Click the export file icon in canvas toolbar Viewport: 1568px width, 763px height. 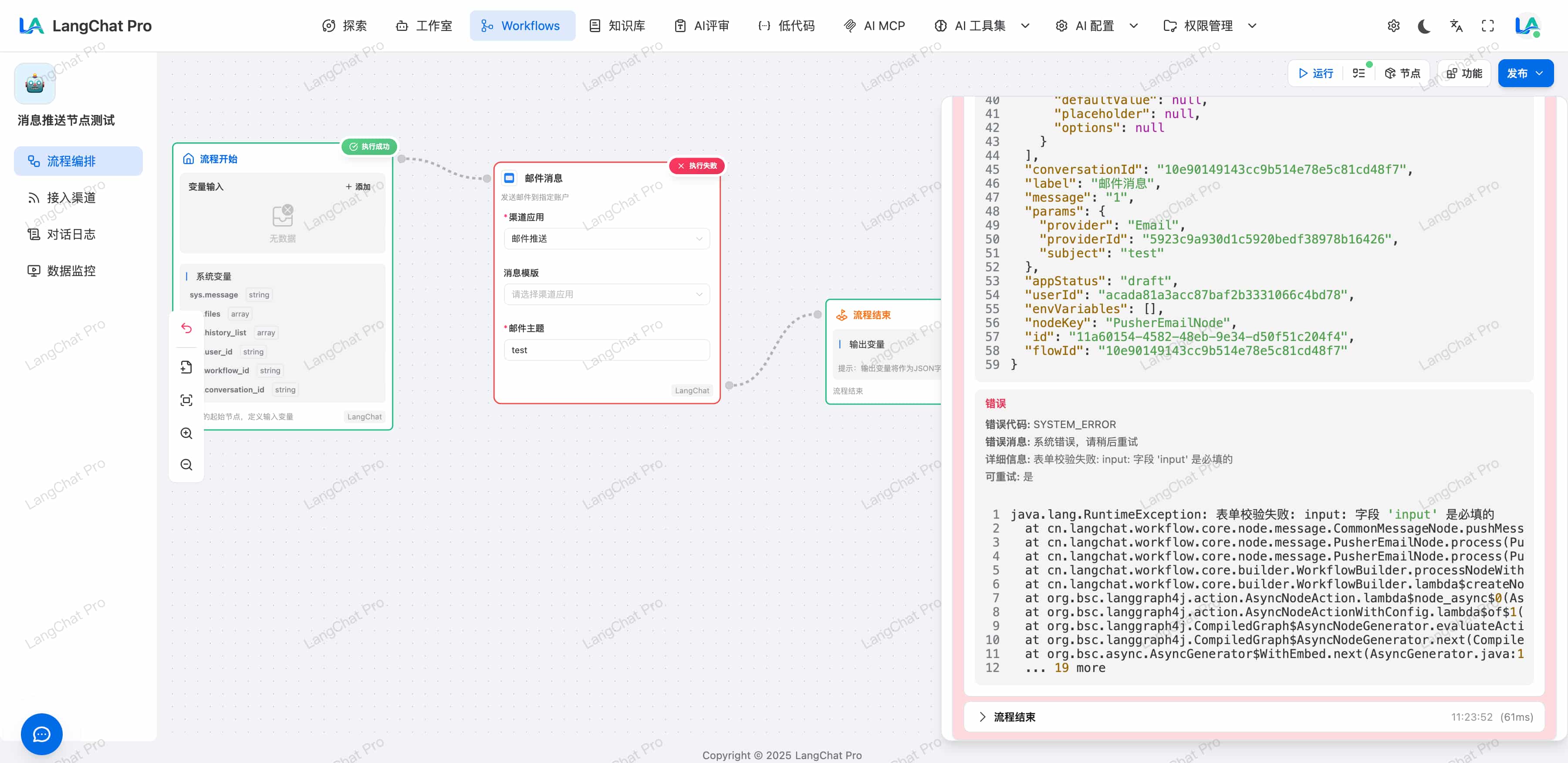[186, 367]
